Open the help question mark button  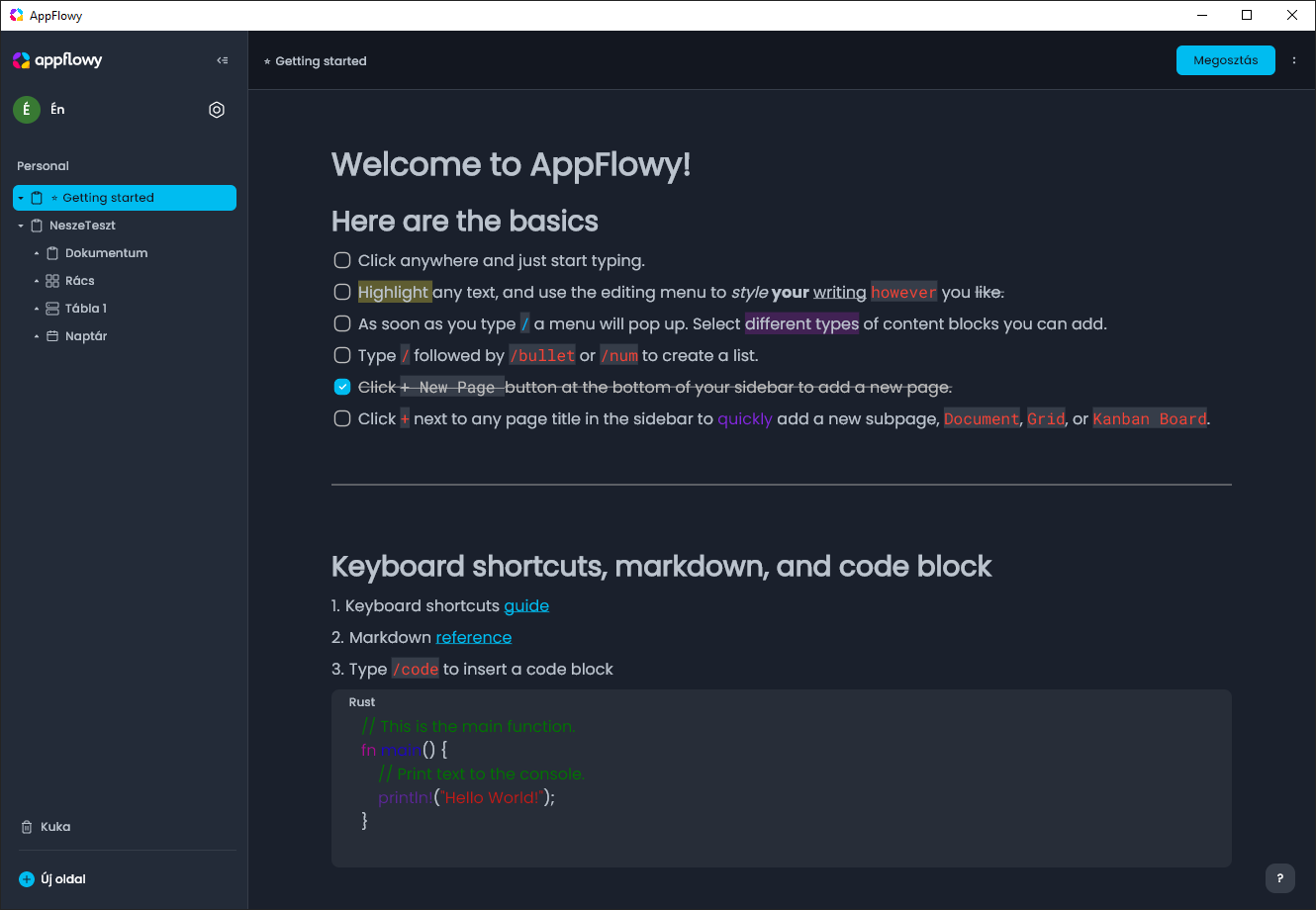pos(1279,878)
